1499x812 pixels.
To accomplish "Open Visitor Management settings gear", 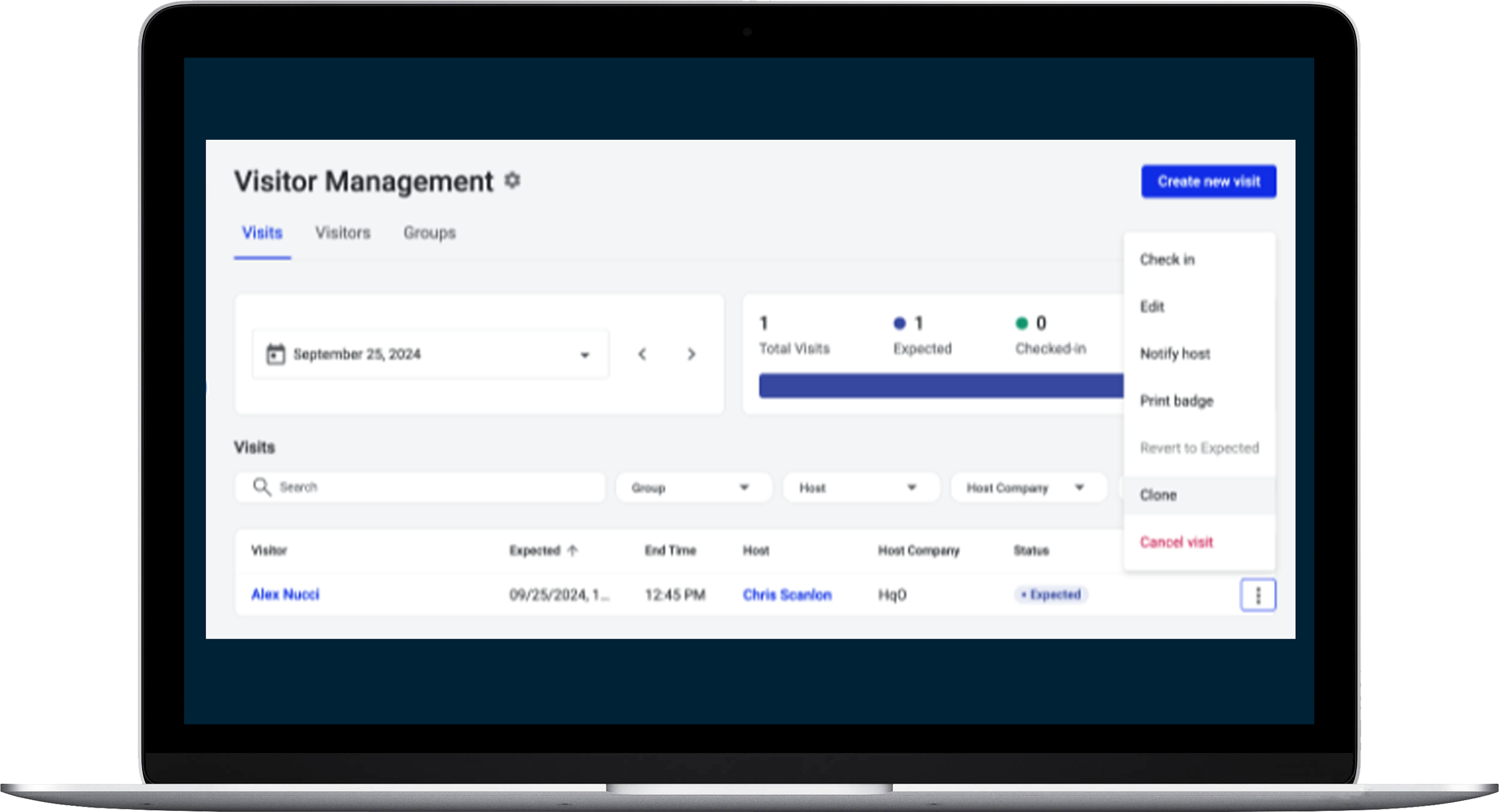I will coord(512,181).
